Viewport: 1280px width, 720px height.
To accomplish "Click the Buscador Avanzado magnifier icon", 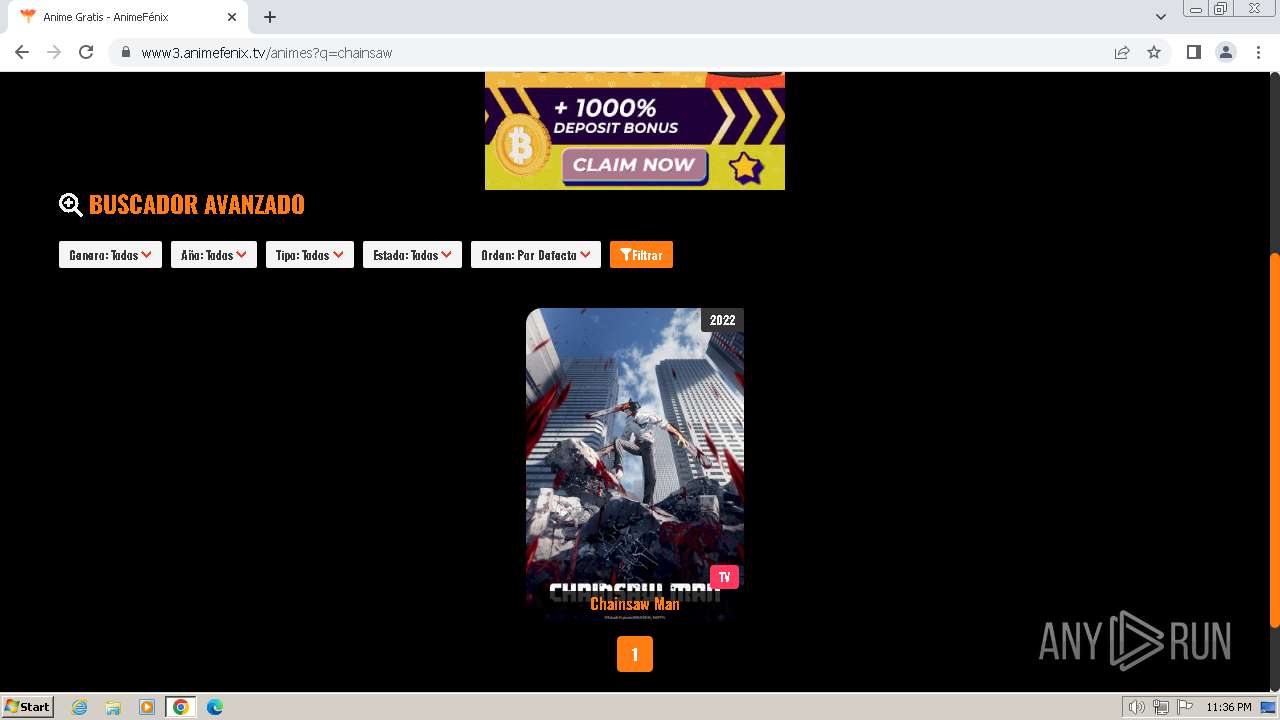I will pyautogui.click(x=71, y=205).
